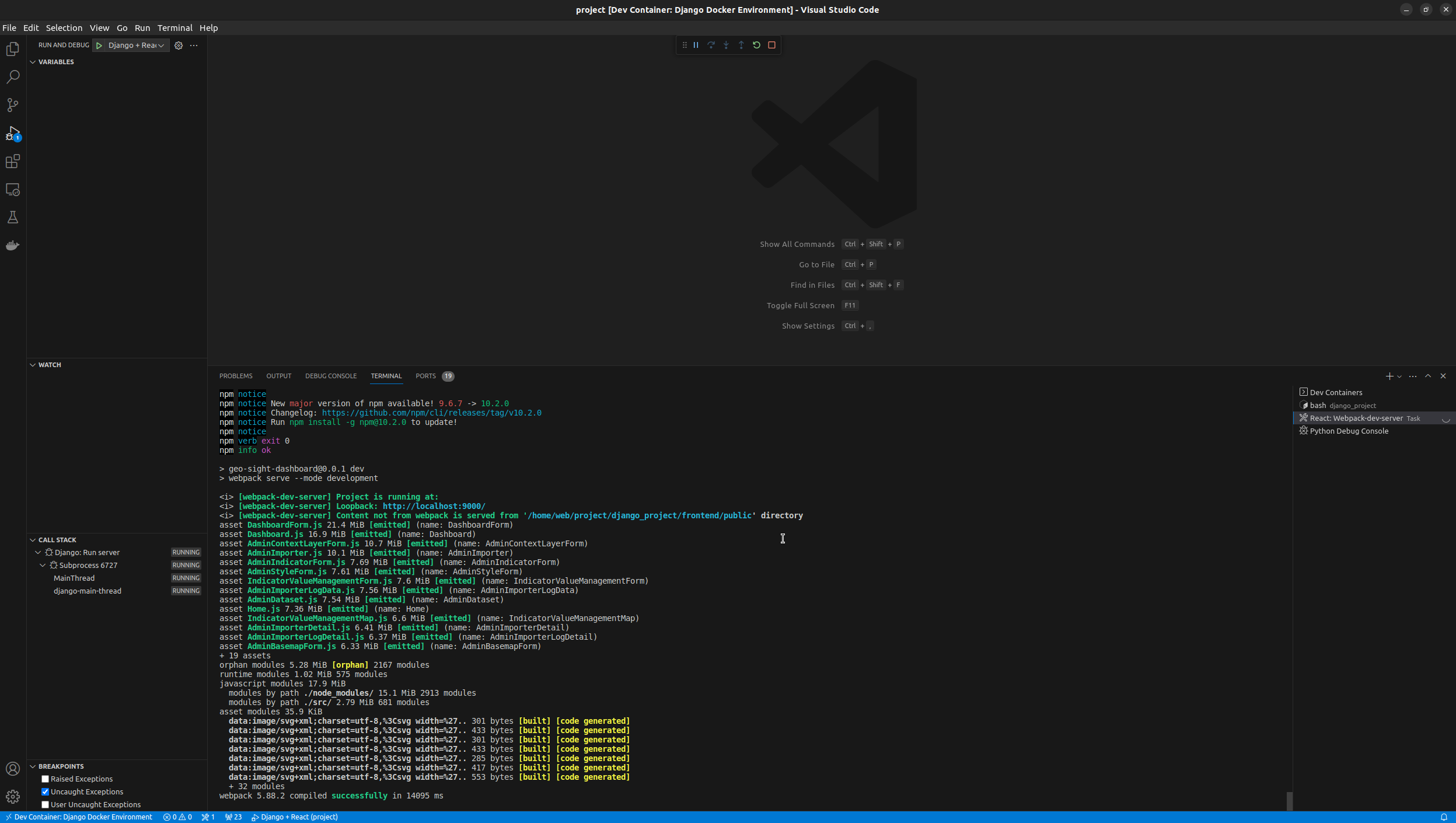
Task: Open the Terminal menu
Action: [174, 28]
